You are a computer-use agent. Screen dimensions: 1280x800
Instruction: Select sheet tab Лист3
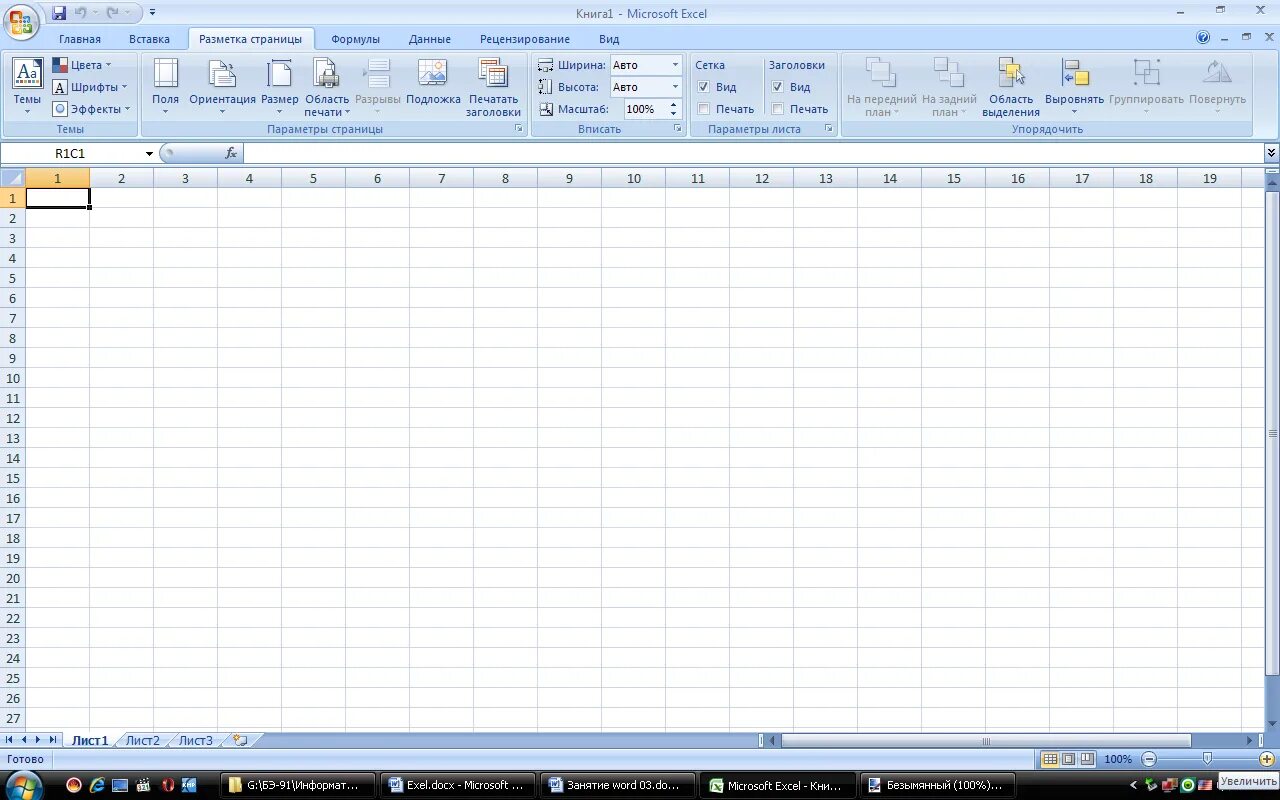point(196,740)
